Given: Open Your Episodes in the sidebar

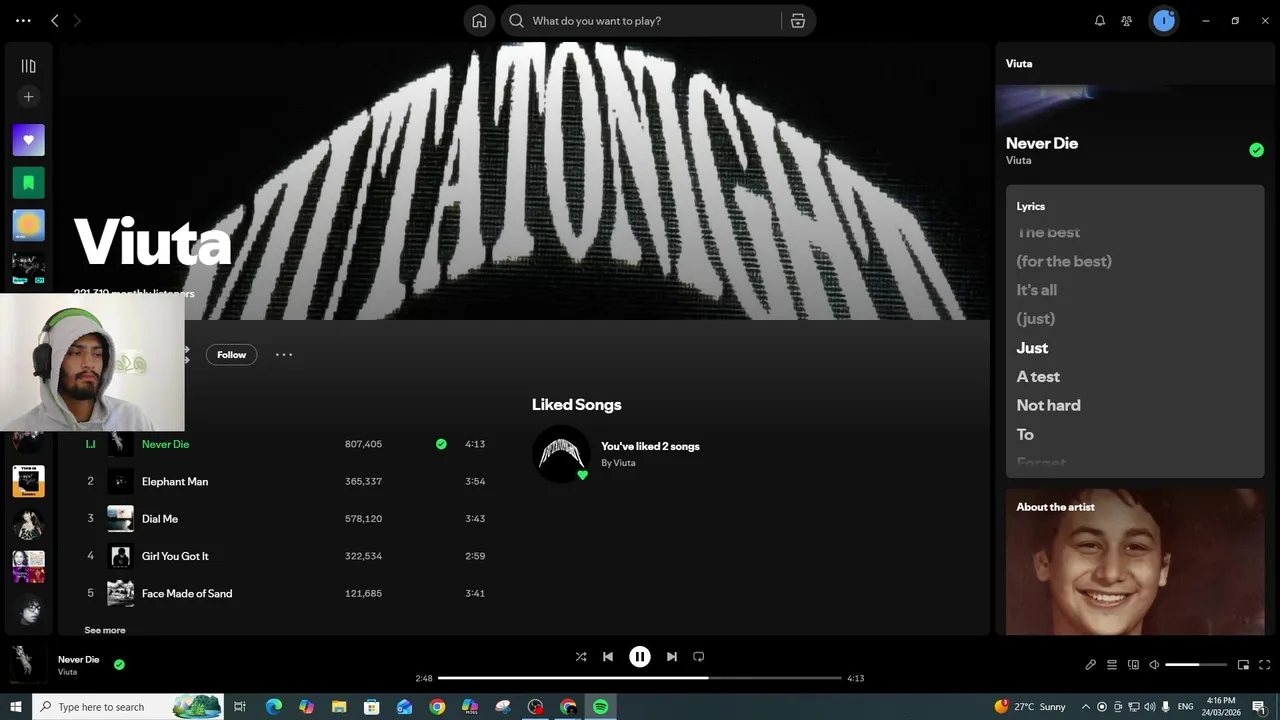Looking at the screenshot, I should 28,182.
